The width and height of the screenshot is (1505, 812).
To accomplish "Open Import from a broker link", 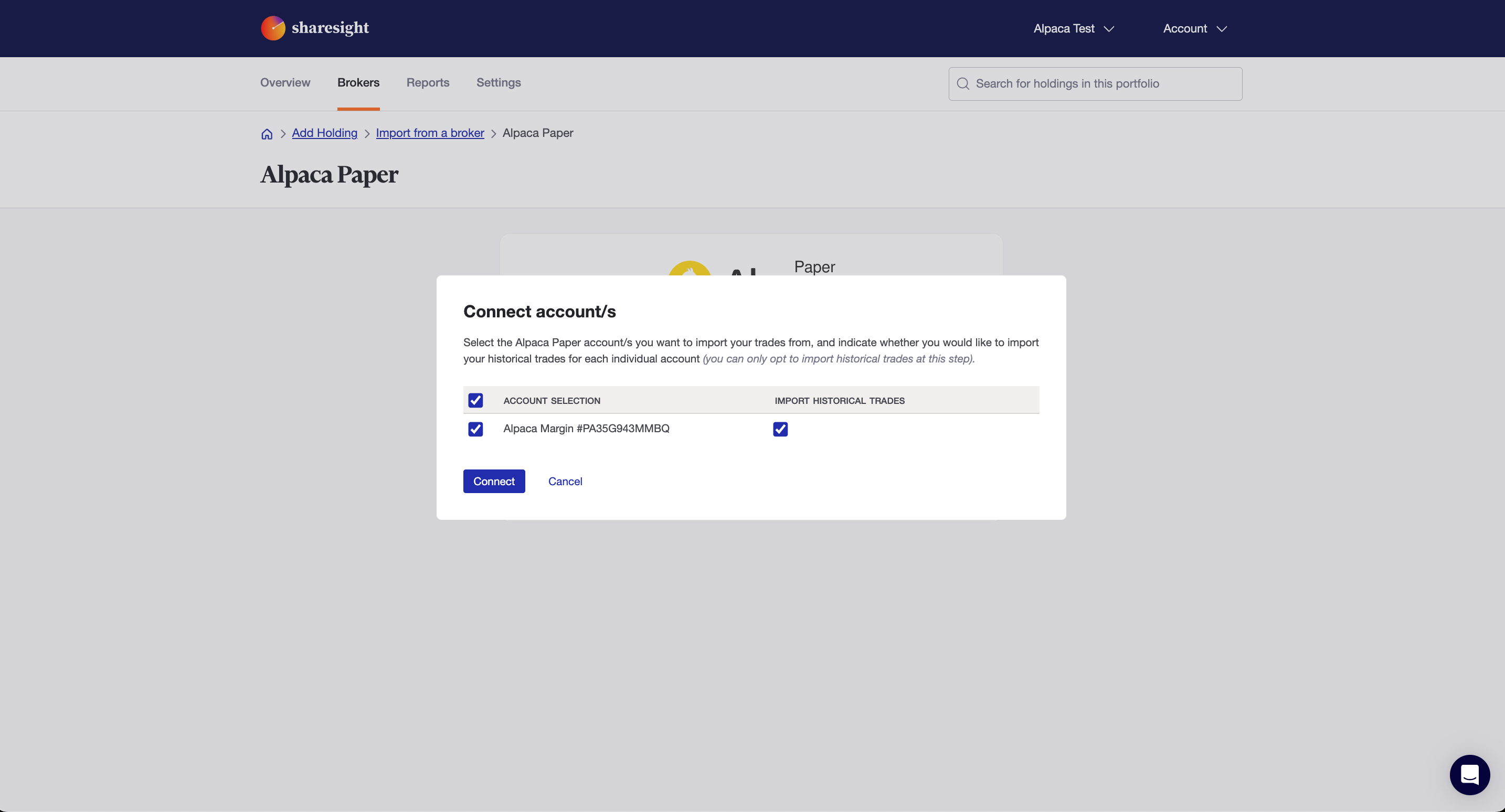I will (x=429, y=133).
